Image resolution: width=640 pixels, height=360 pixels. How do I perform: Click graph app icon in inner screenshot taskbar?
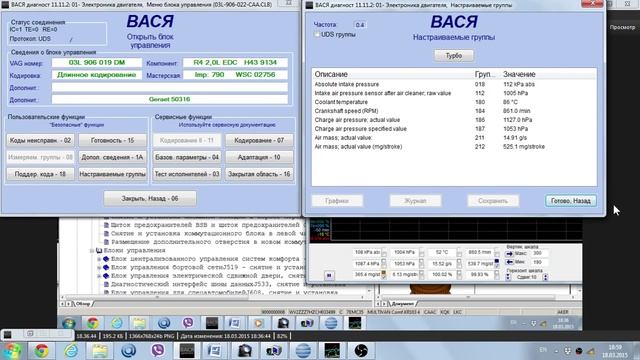click(355, 323)
